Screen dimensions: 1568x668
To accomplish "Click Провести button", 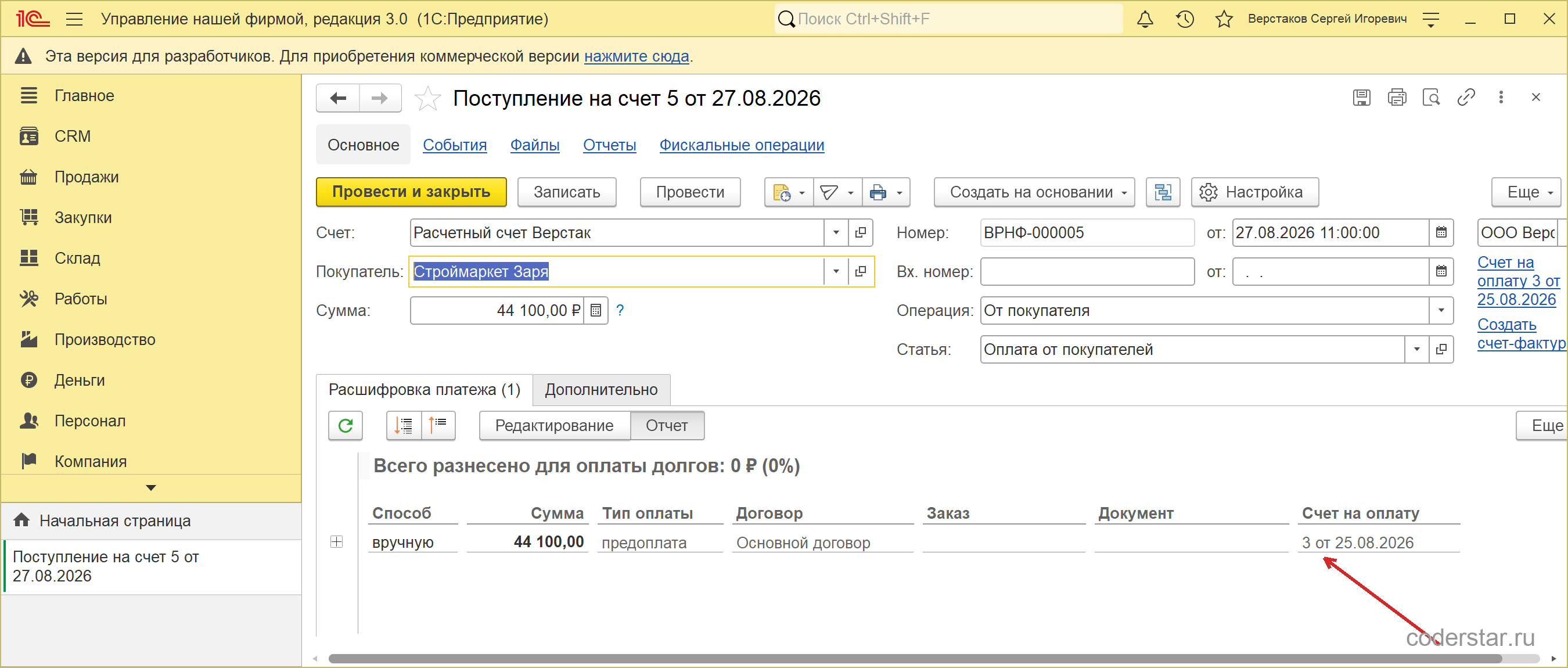I will [691, 192].
